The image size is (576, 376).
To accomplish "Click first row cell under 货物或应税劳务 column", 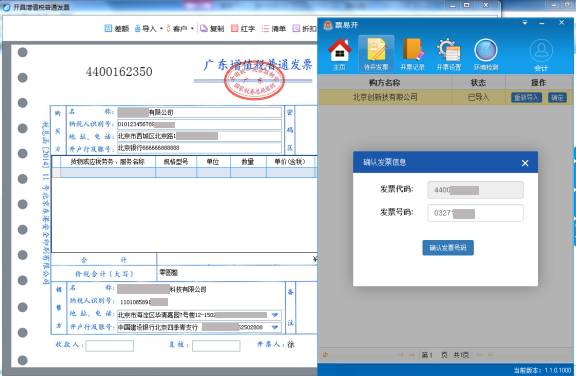I will [x=108, y=173].
